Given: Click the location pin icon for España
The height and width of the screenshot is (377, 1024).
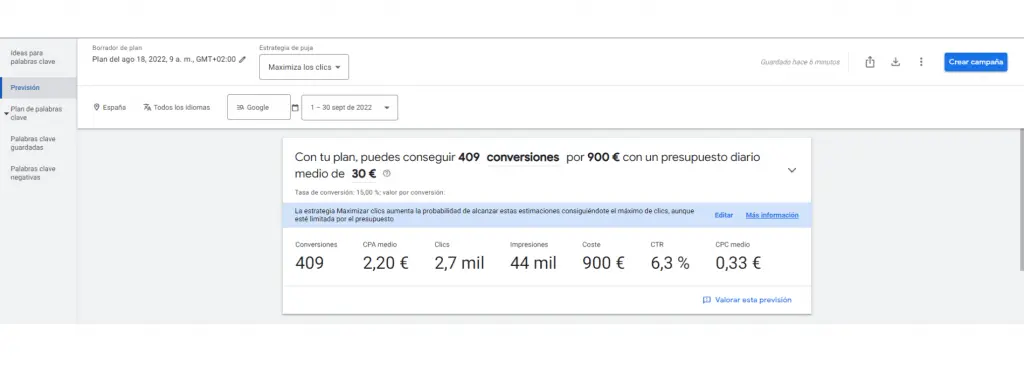Looking at the screenshot, I should (97, 107).
